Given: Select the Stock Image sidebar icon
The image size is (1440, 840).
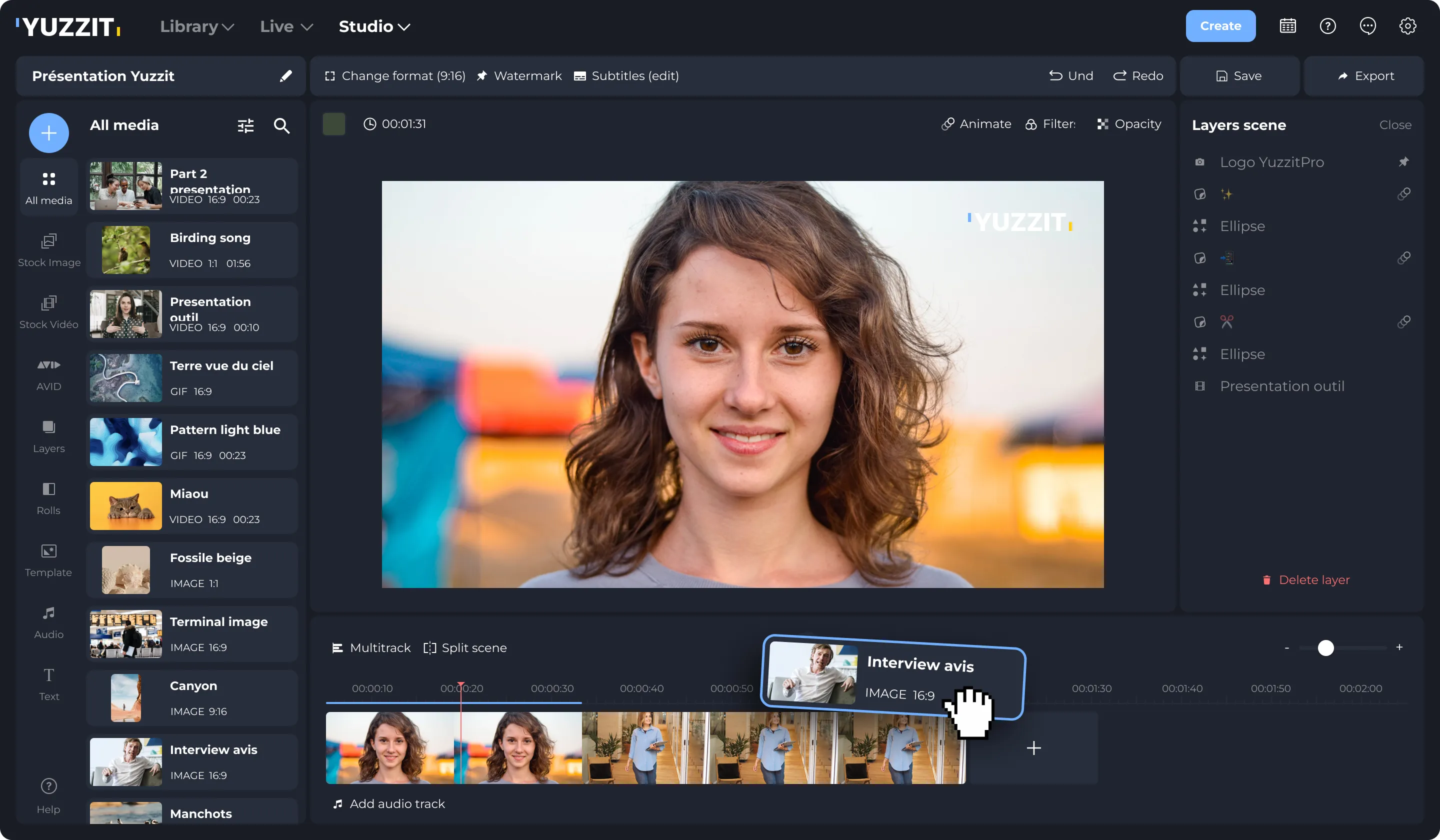Looking at the screenshot, I should pyautogui.click(x=48, y=248).
